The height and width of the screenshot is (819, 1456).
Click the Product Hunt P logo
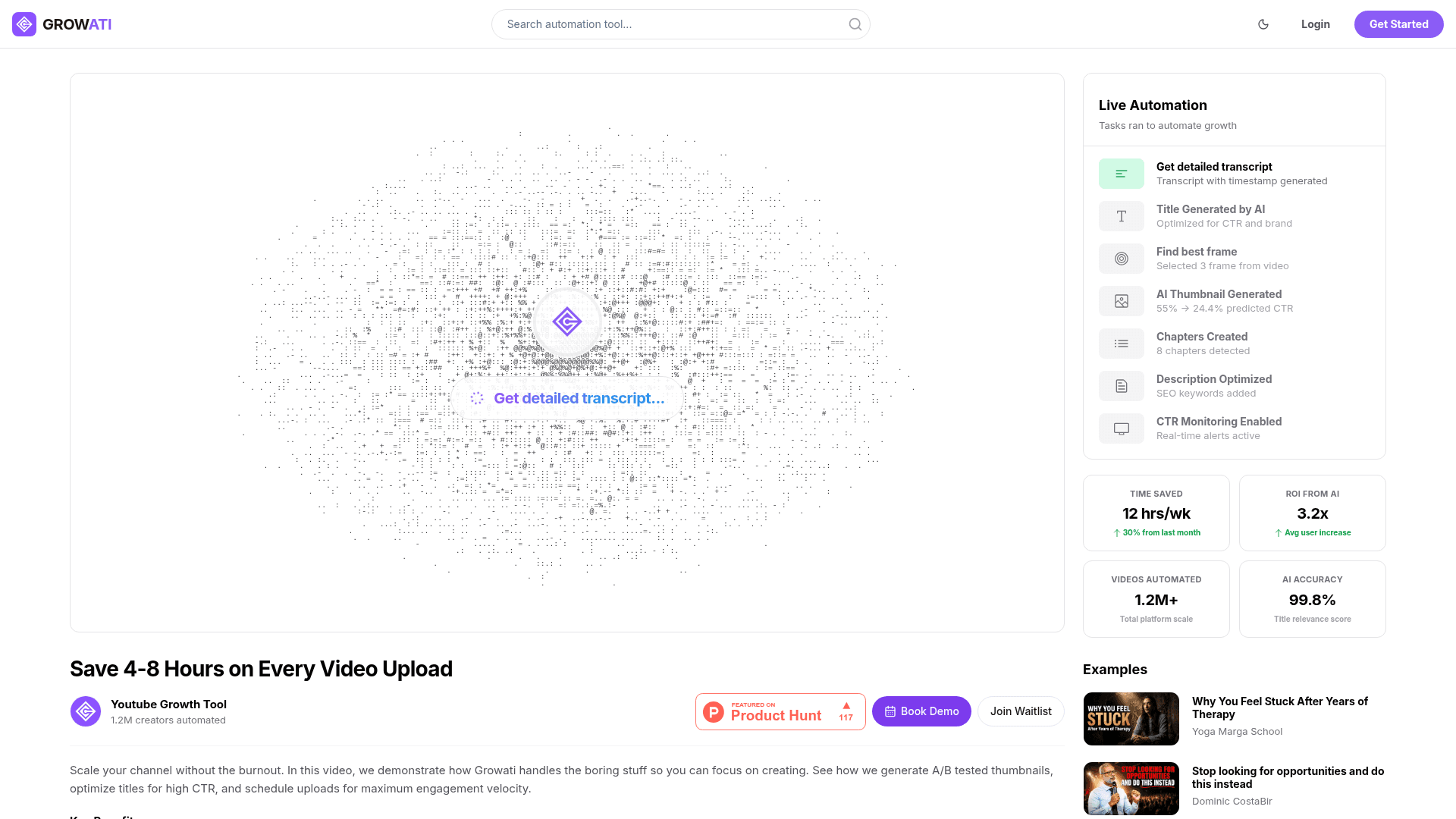click(x=714, y=712)
